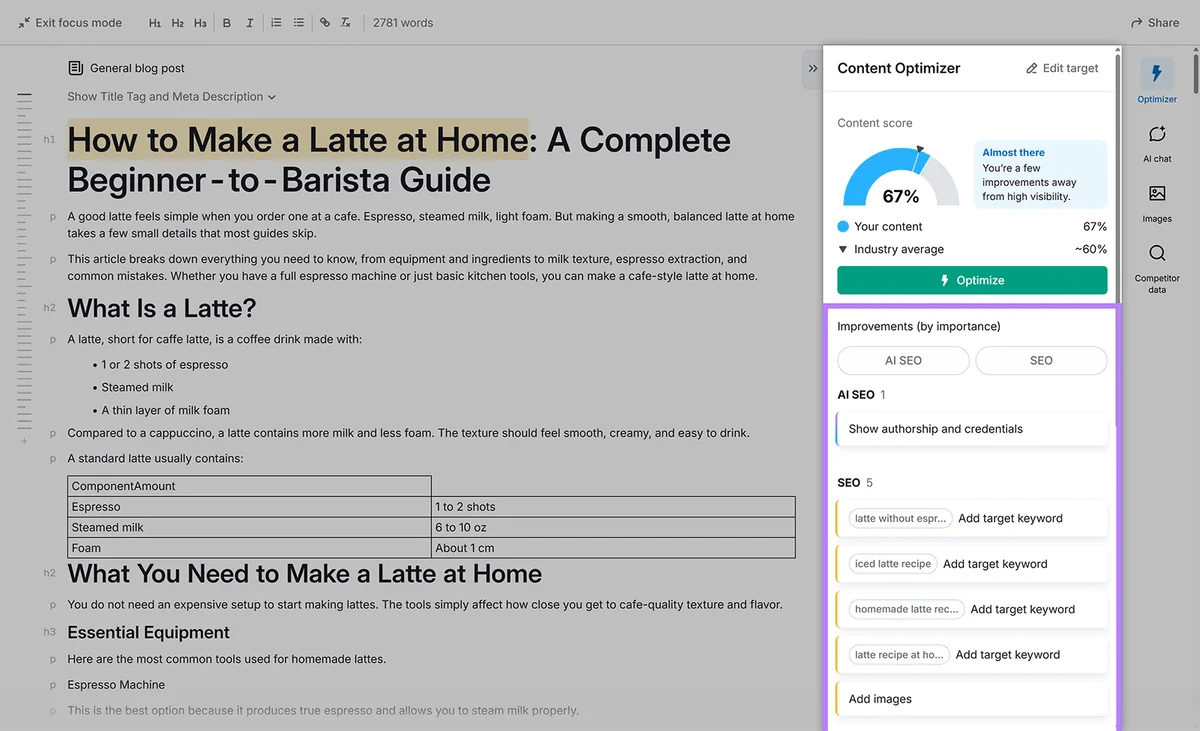Click the Share button
Viewport: 1200px width, 731px height.
point(1154,22)
